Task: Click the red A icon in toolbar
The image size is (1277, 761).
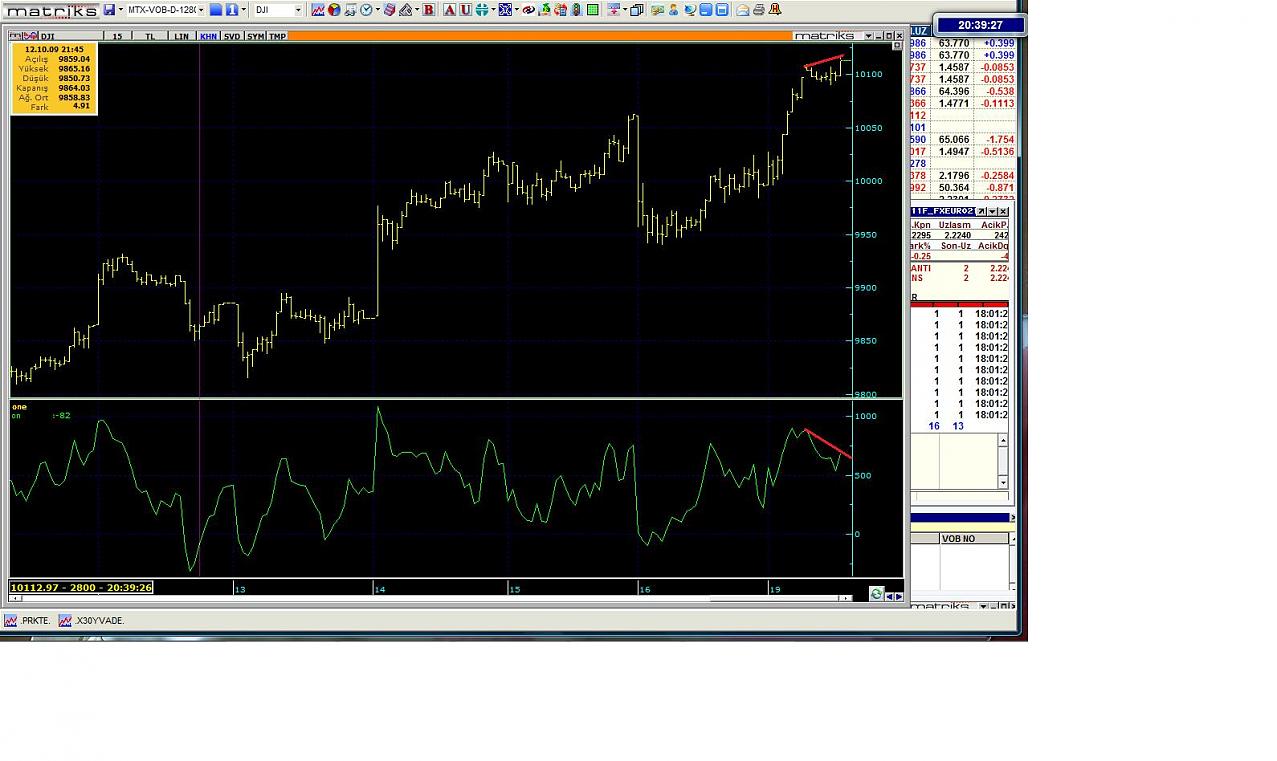Action: coord(450,10)
